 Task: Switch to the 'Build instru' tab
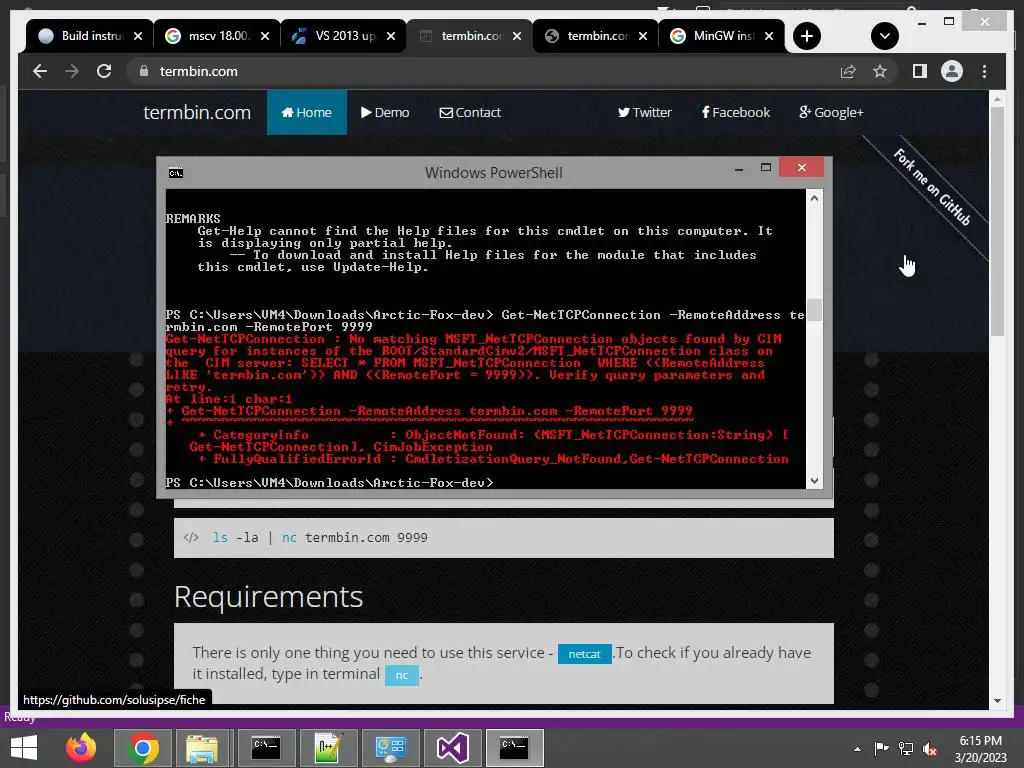[x=82, y=36]
